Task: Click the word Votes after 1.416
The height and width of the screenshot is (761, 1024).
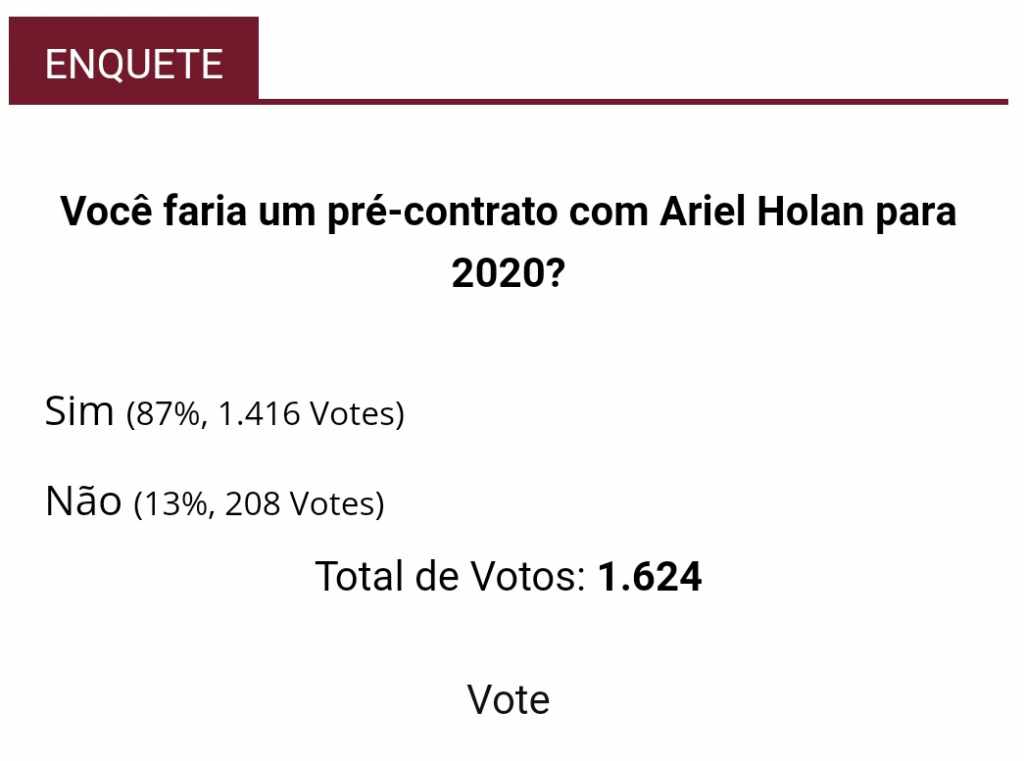Action: (x=352, y=413)
